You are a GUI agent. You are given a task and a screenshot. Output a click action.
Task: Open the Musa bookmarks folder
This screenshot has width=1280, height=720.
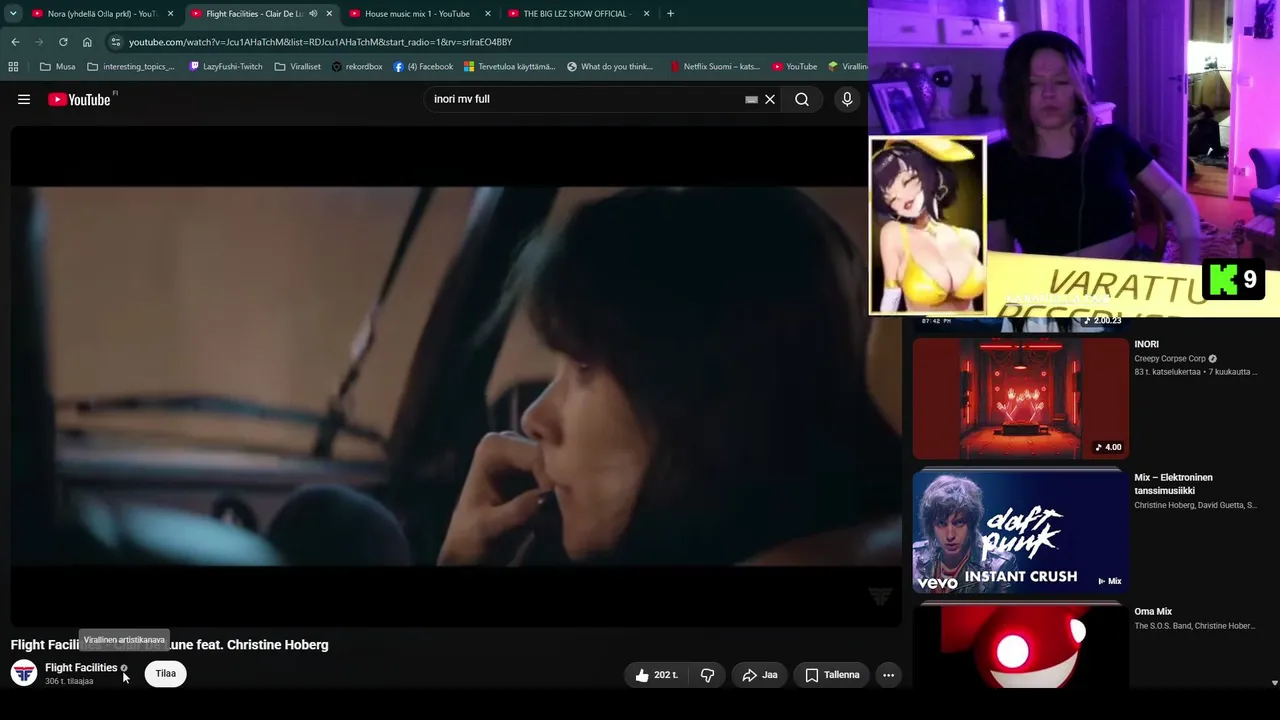click(57, 67)
